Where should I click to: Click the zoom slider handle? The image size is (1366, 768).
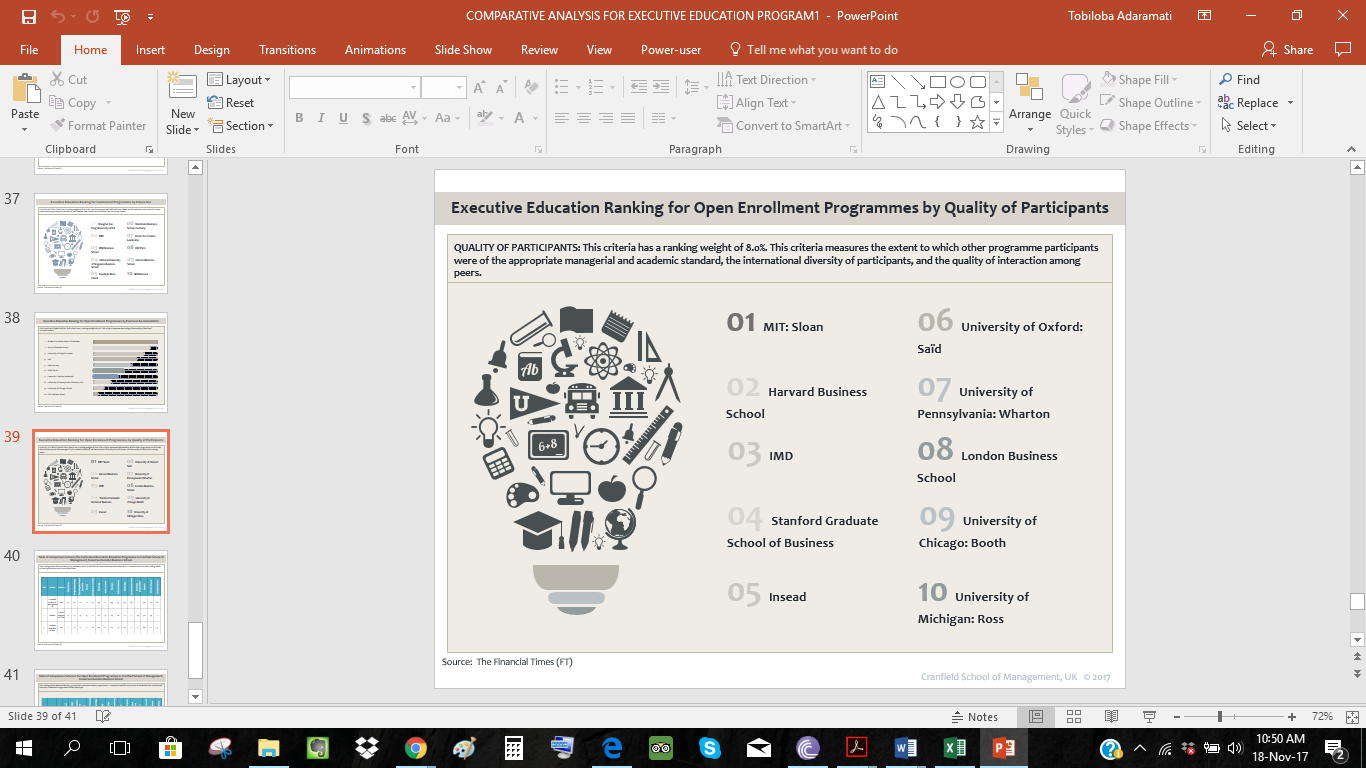point(1220,717)
